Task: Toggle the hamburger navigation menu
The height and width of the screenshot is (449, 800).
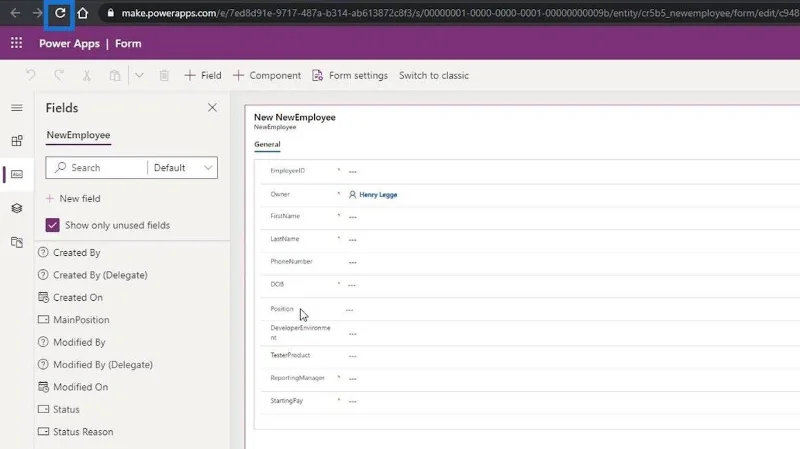Action: point(17,108)
